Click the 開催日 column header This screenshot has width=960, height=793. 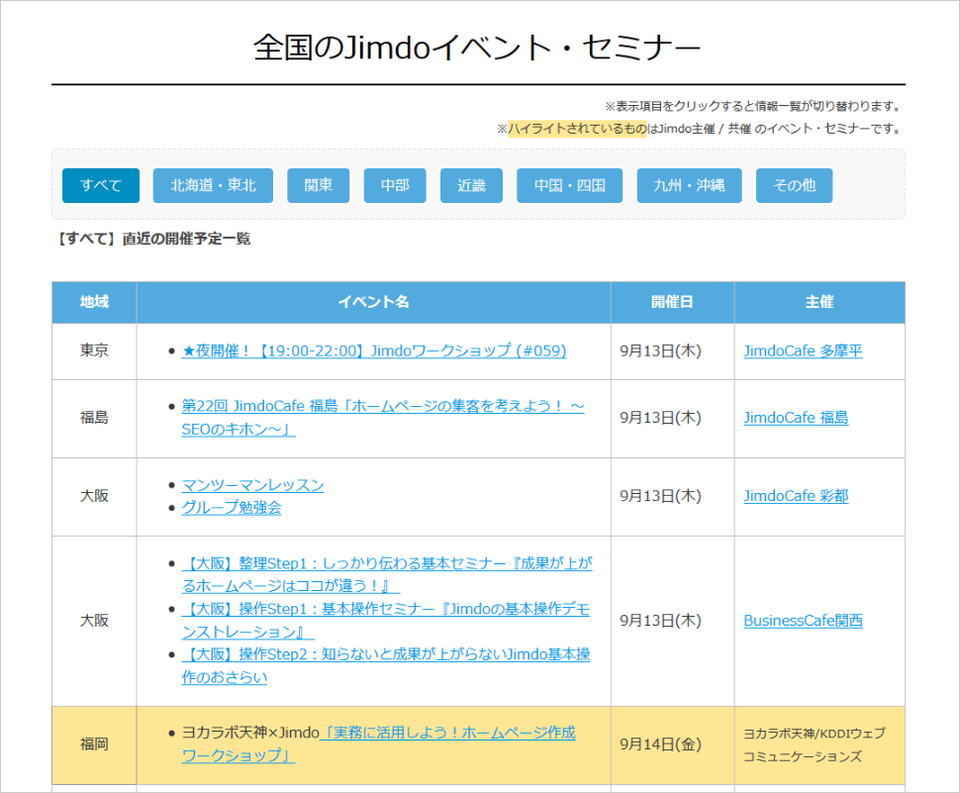tap(672, 302)
